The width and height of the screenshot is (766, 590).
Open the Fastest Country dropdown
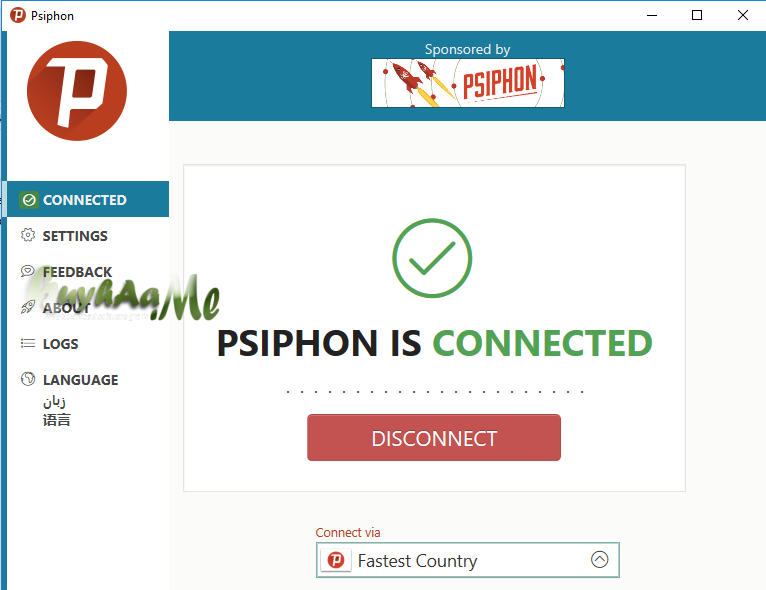tap(468, 560)
